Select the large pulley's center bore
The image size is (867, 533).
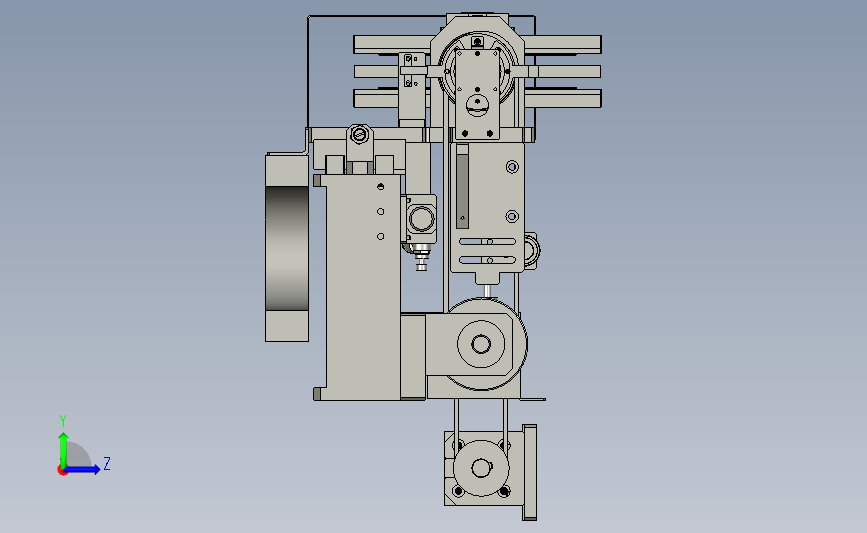tap(480, 344)
